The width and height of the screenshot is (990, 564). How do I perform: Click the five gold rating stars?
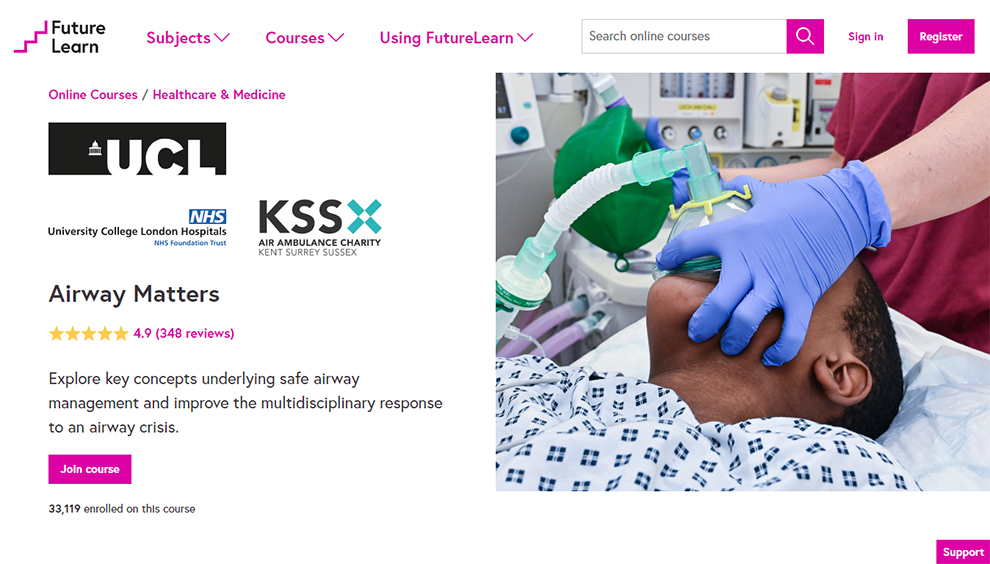click(88, 333)
